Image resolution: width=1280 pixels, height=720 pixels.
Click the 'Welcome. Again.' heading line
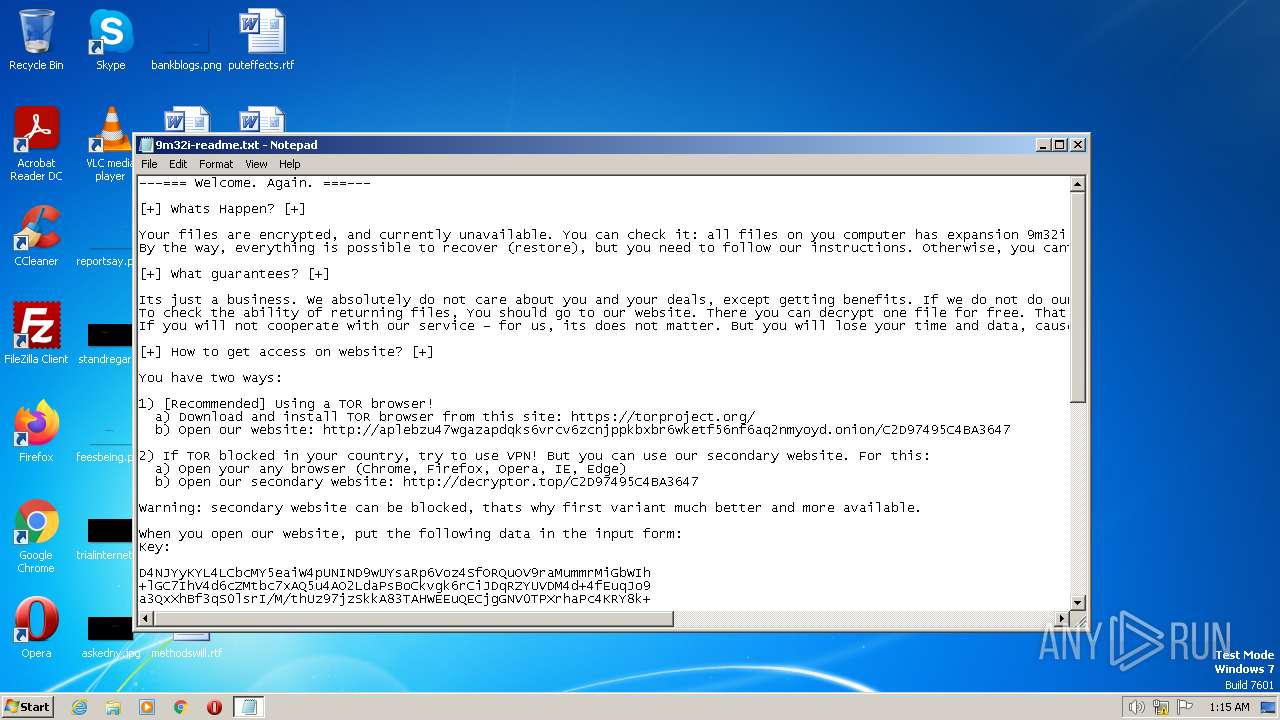(x=255, y=183)
